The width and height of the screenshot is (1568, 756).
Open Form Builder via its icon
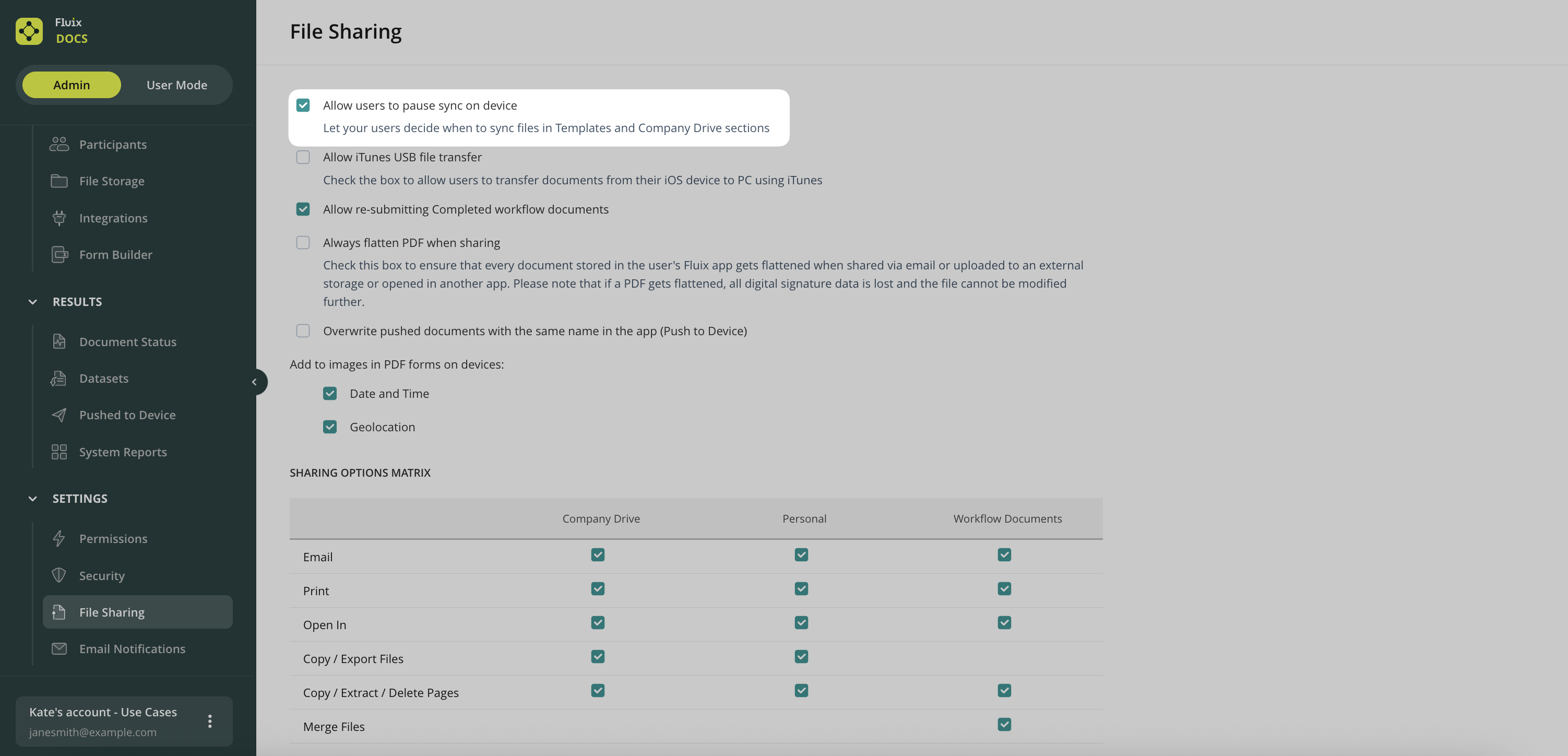point(59,254)
